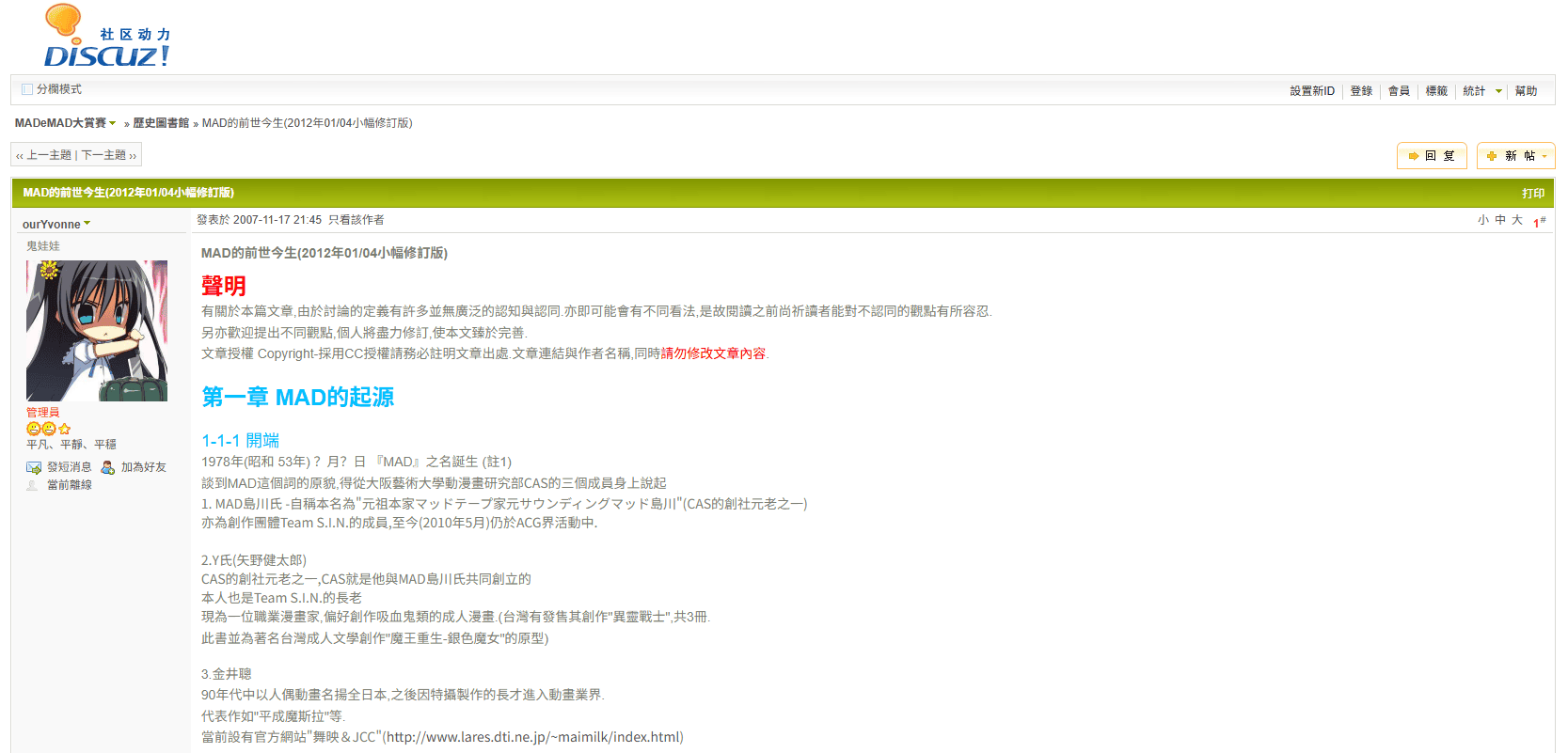The width and height of the screenshot is (1568, 753).
Task: Click red text 請勿修改文章內容
Action: click(713, 353)
